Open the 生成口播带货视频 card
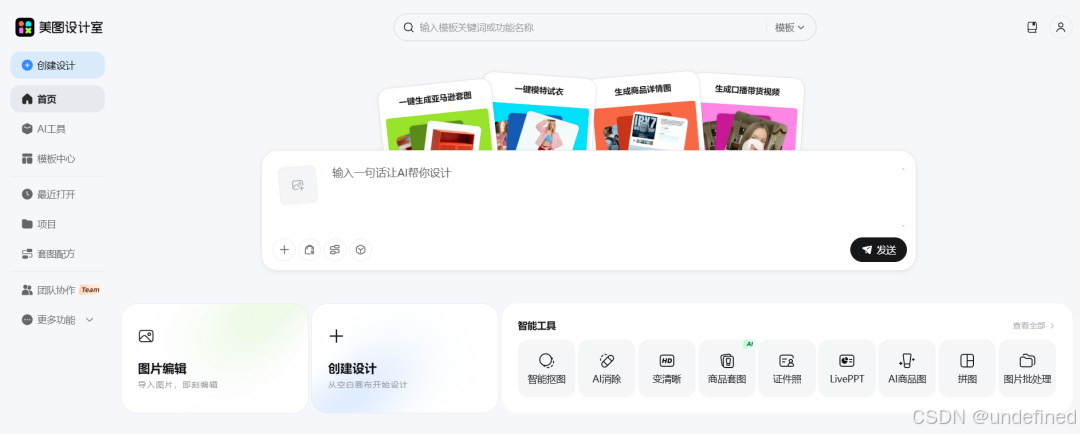 coord(749,112)
